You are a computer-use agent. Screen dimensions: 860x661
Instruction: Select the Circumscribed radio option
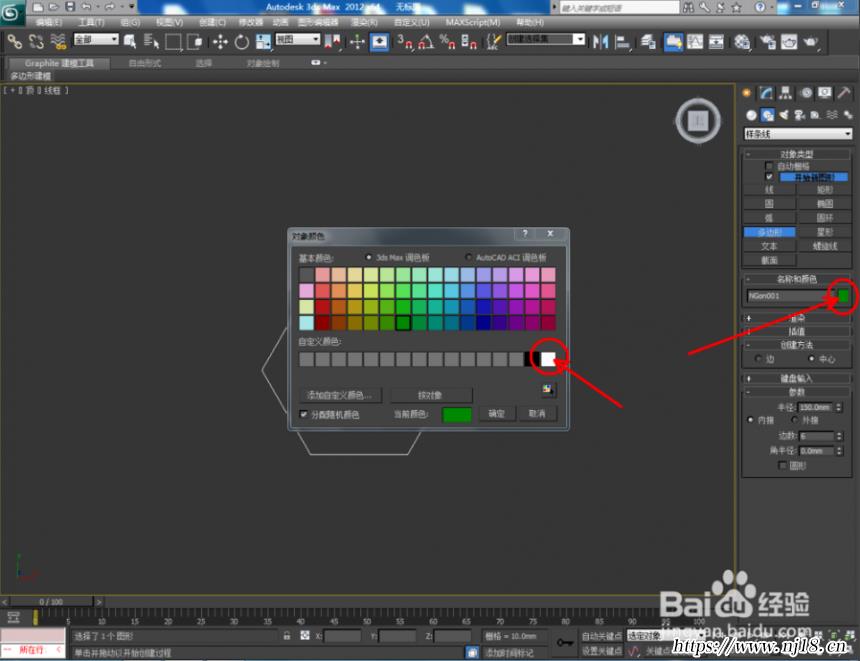(x=794, y=420)
